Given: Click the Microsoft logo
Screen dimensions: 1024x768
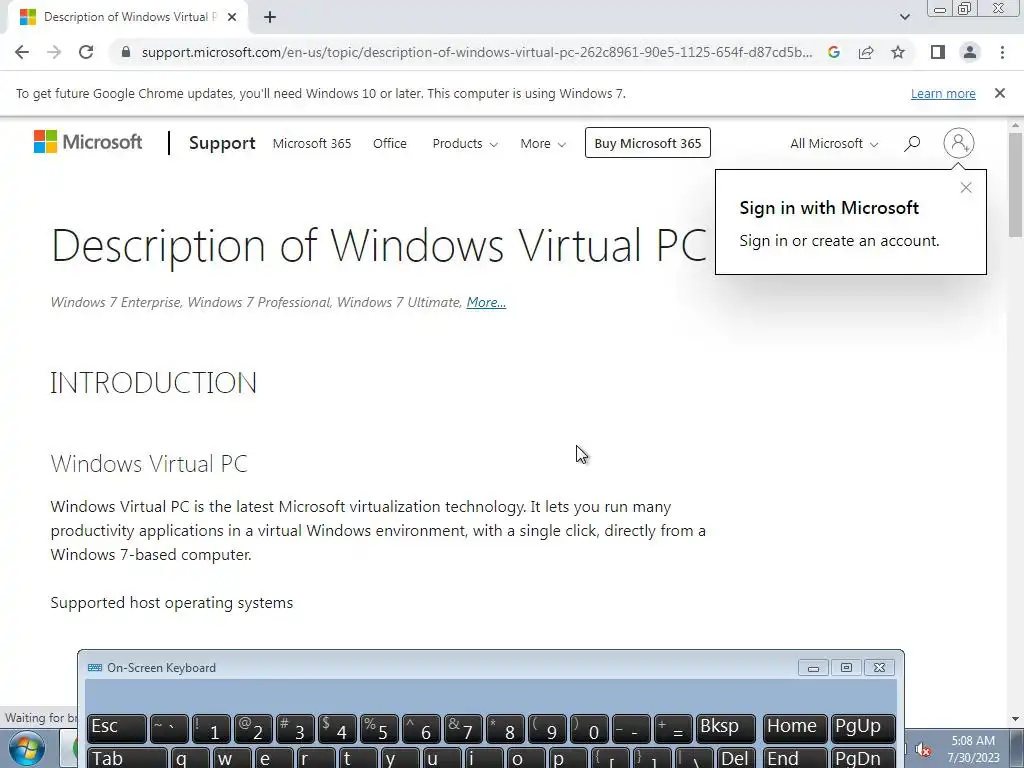Looking at the screenshot, I should point(88,142).
